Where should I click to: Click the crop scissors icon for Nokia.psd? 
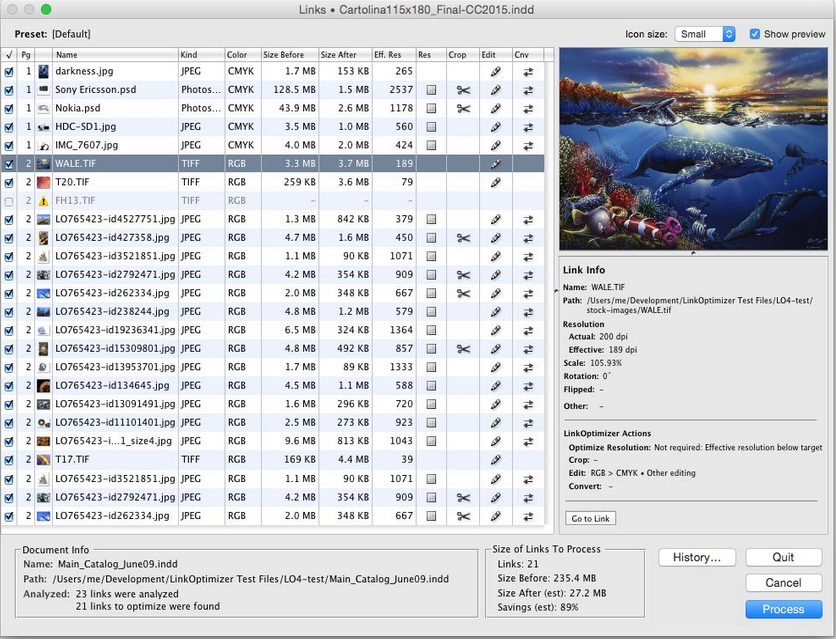[462, 108]
